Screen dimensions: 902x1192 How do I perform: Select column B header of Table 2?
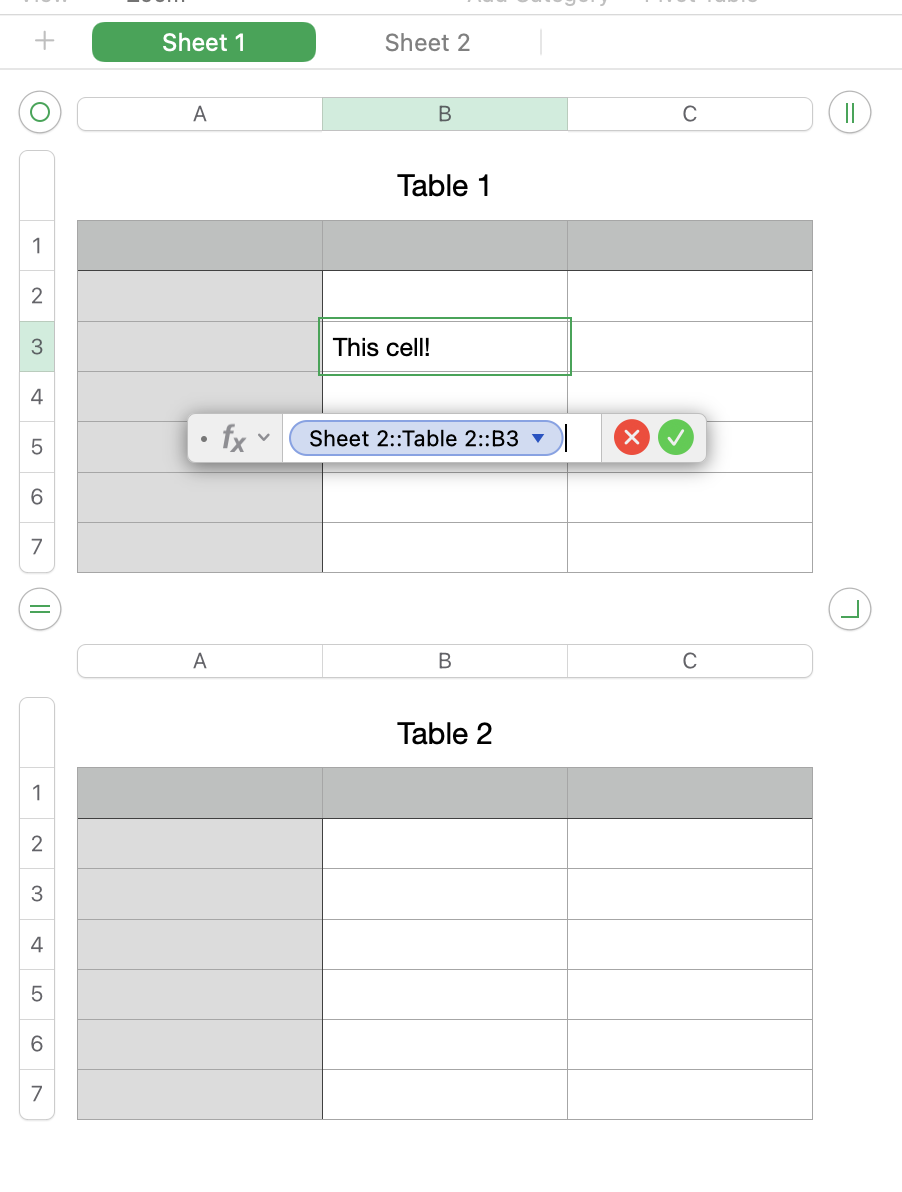coord(444,661)
